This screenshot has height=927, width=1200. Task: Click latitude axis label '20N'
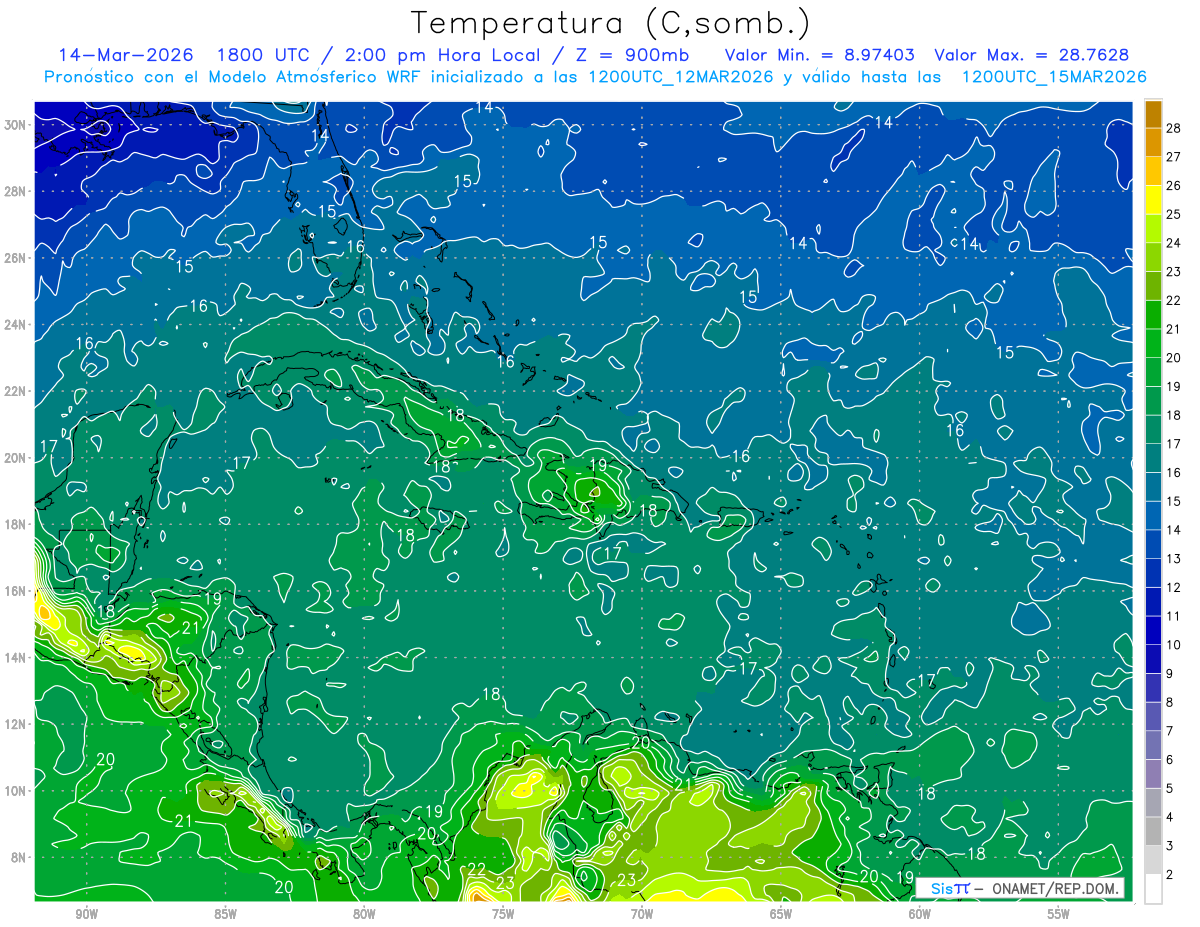pyautogui.click(x=17, y=458)
